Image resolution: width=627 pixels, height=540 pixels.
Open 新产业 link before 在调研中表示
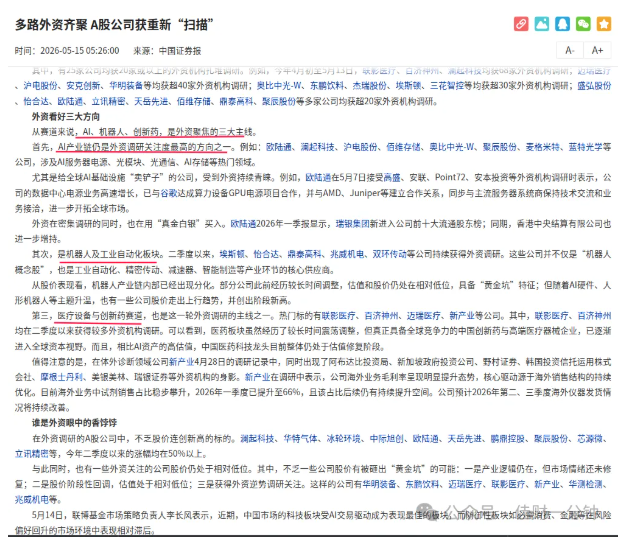(x=258, y=377)
